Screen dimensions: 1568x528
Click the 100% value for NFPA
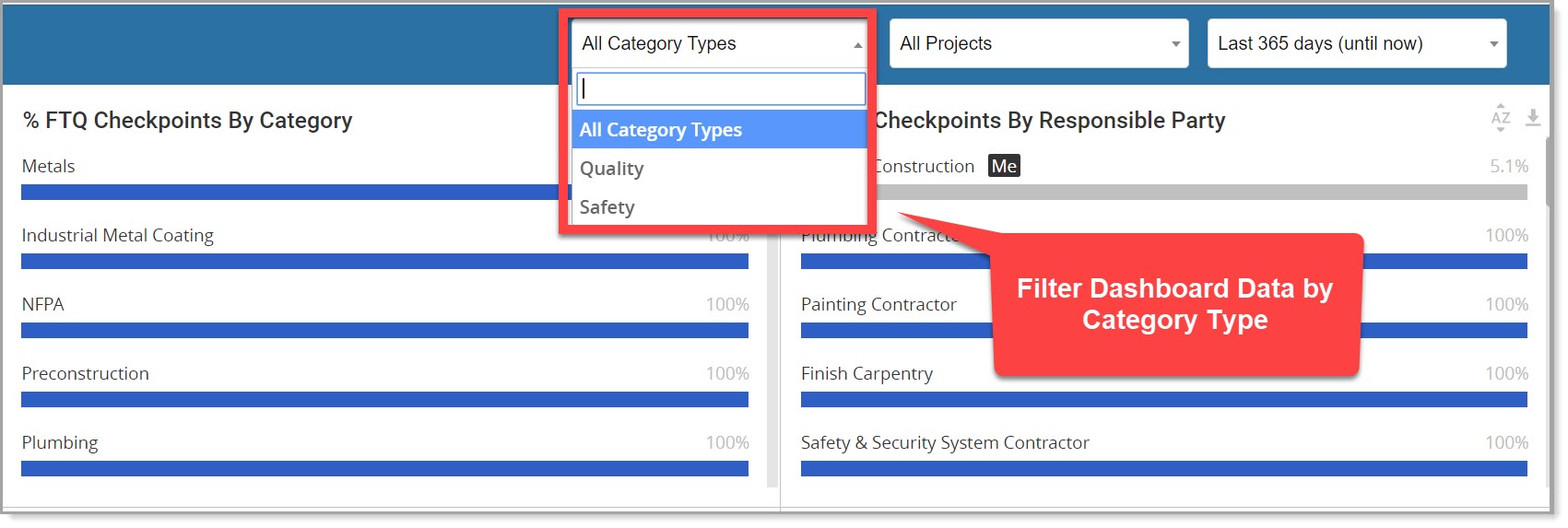coord(727,304)
